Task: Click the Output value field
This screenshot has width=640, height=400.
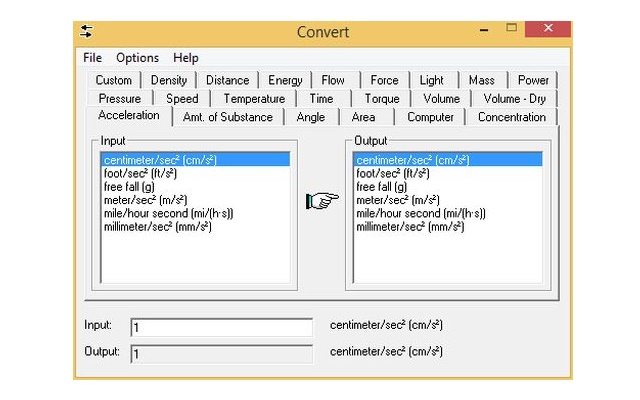Action: coord(221,353)
